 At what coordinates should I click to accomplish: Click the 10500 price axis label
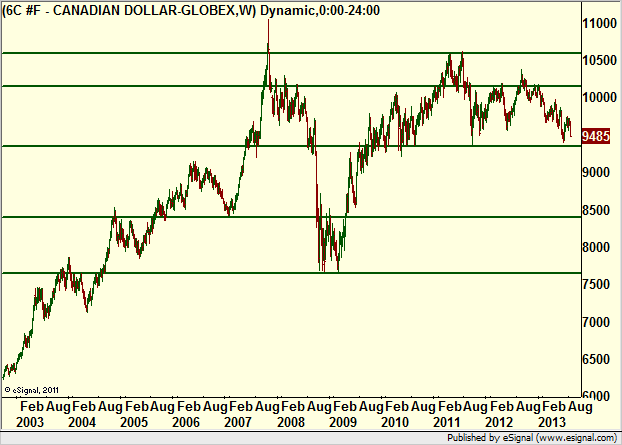[x=599, y=61]
